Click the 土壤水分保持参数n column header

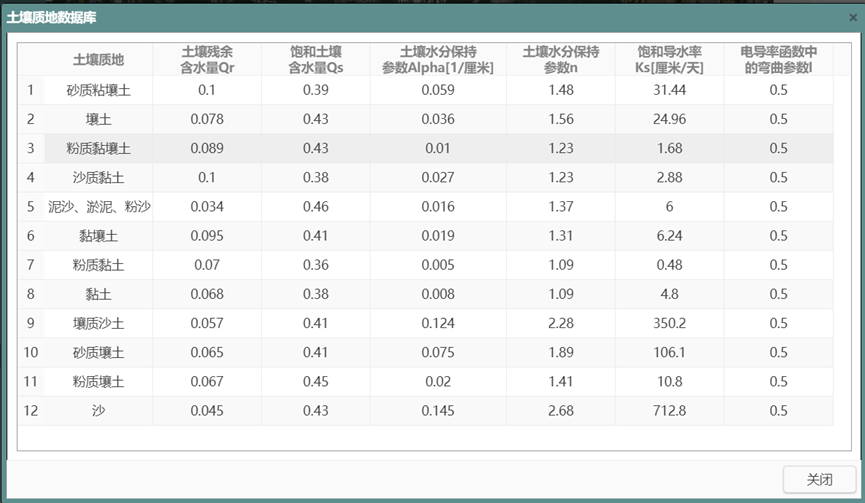561,60
